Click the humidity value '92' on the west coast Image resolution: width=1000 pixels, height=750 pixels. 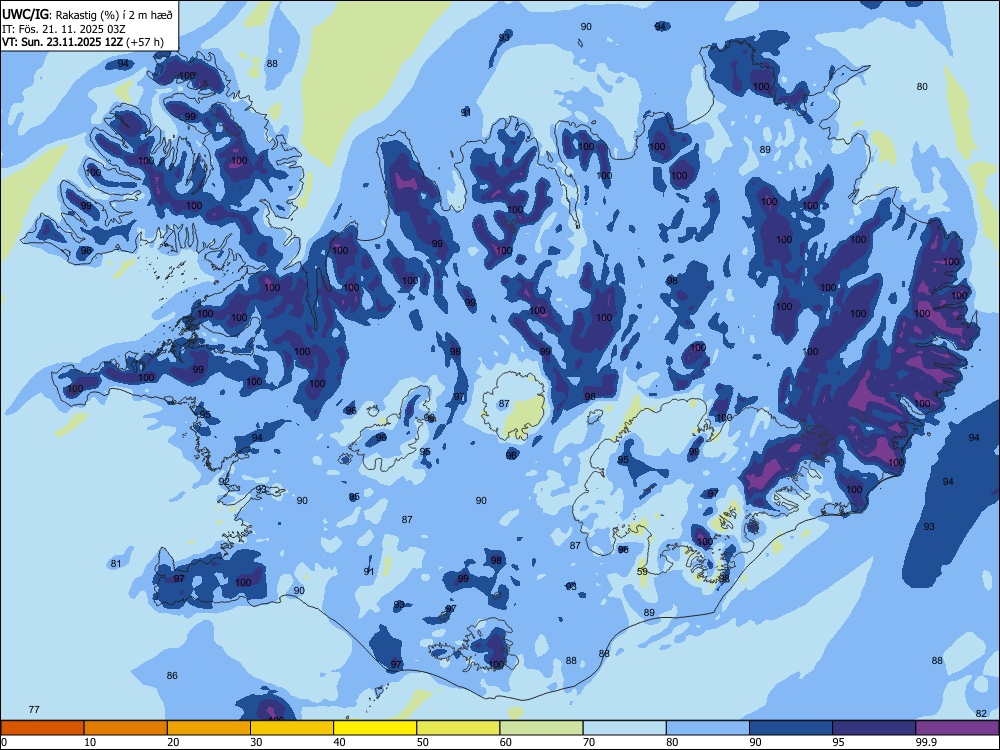point(224,482)
